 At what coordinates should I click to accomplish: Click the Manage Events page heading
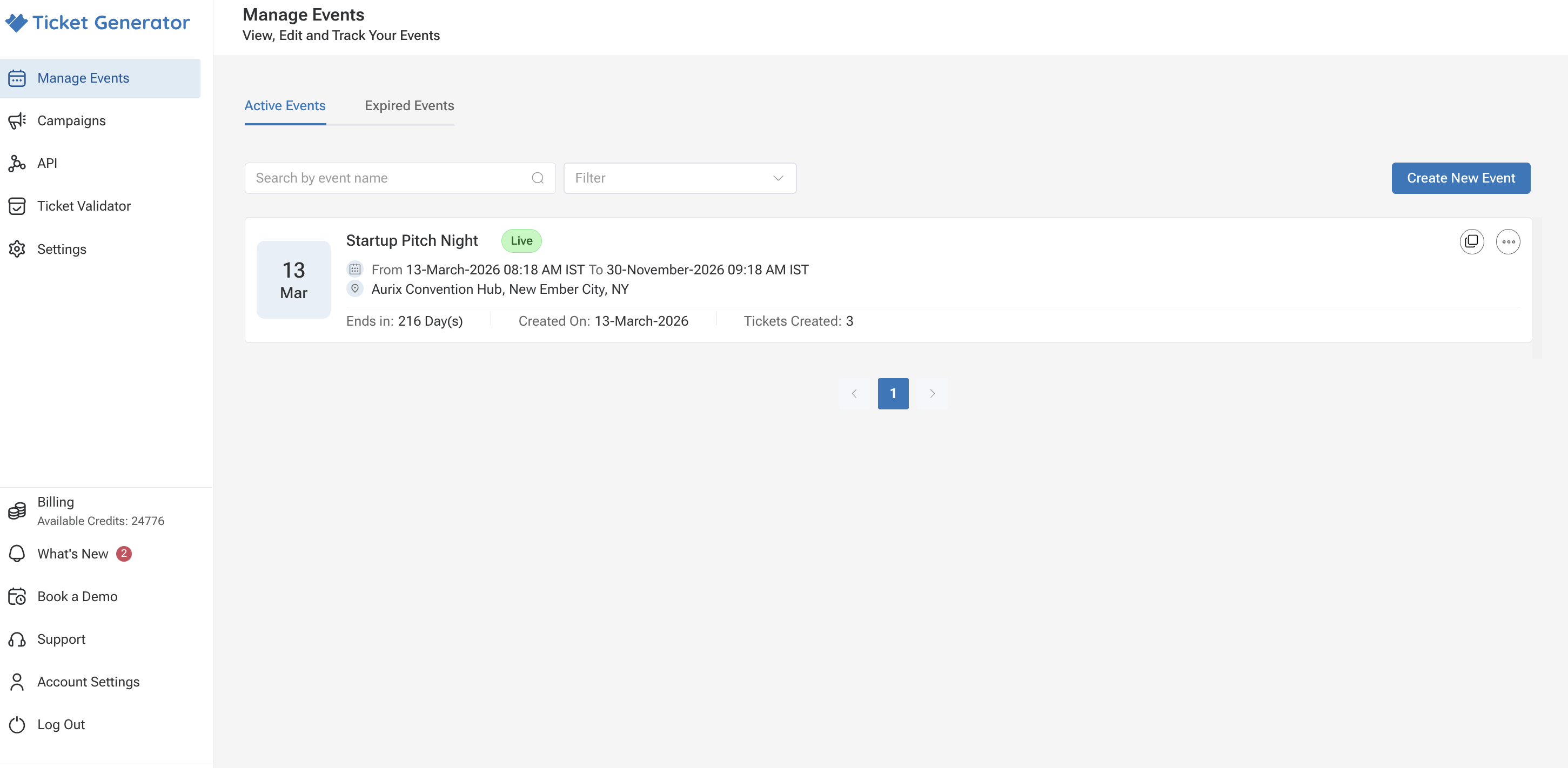click(304, 15)
